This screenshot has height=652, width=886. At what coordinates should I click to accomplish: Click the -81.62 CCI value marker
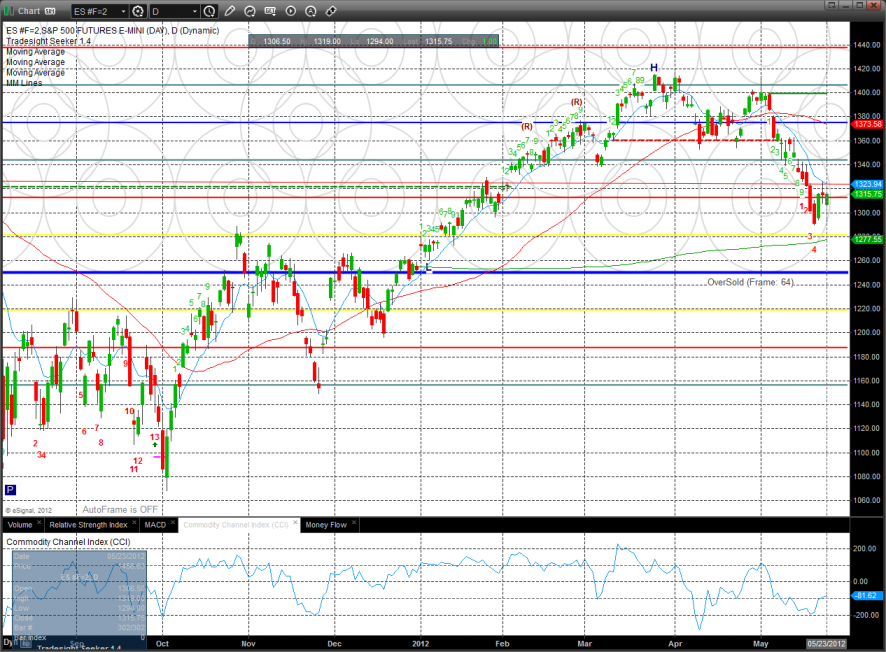coord(867,596)
